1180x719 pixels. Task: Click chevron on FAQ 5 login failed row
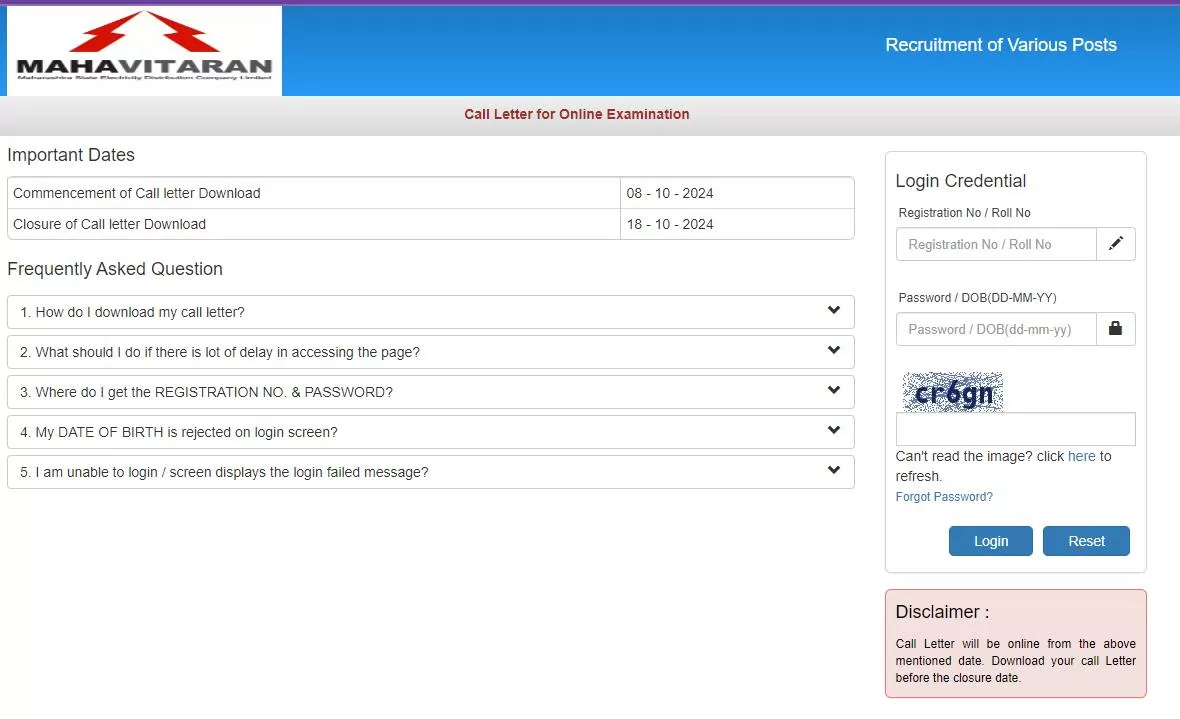coord(833,470)
